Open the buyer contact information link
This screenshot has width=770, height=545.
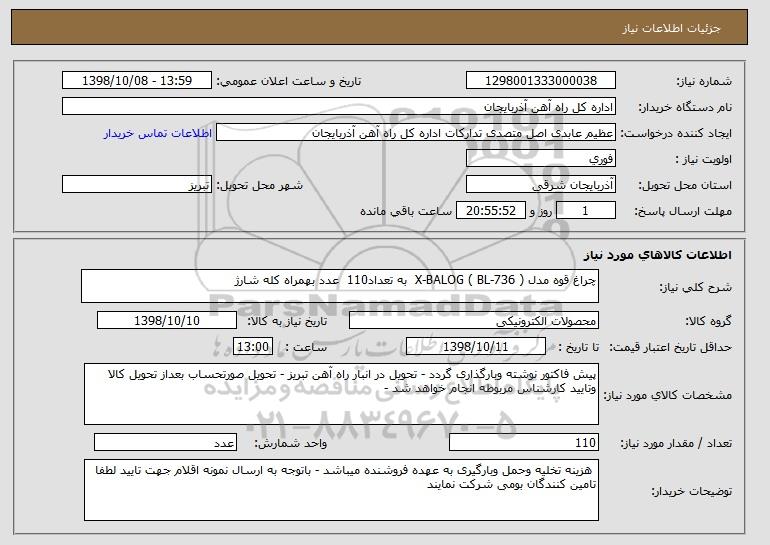pos(158,134)
